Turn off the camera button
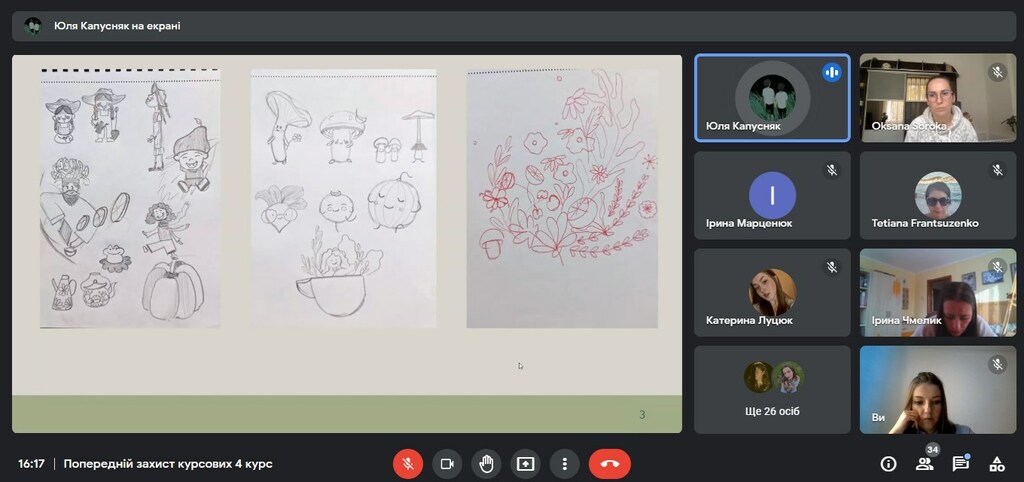Image resolution: width=1024 pixels, height=482 pixels. 447,464
